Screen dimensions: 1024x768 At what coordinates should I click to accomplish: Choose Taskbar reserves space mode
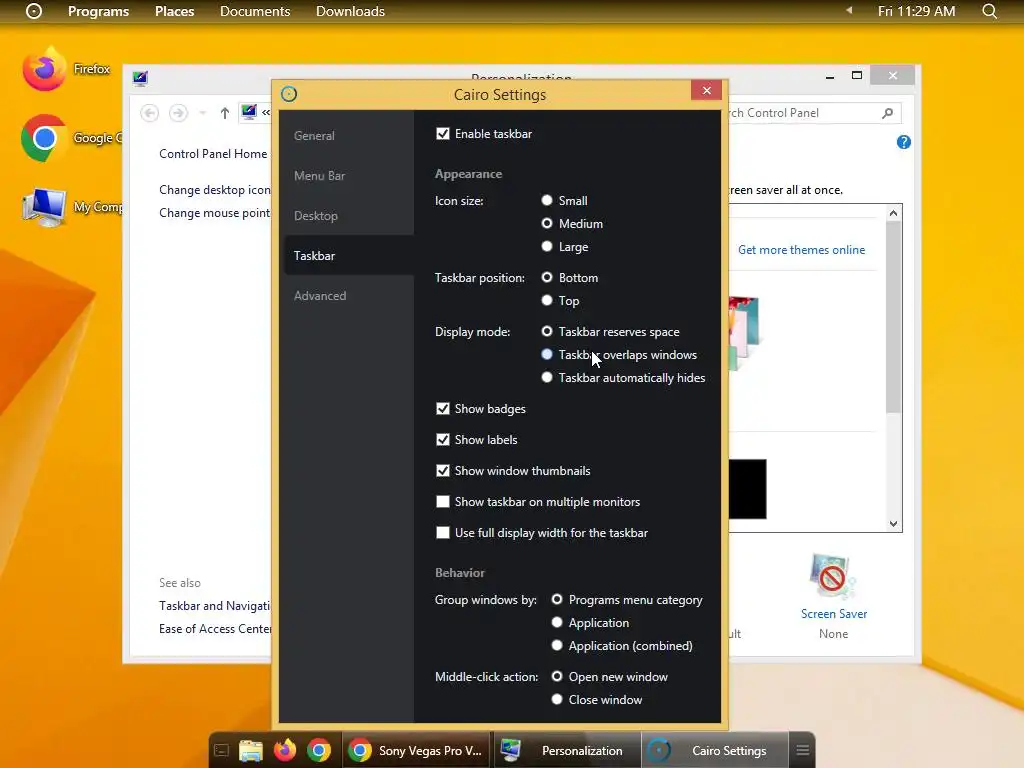point(547,332)
